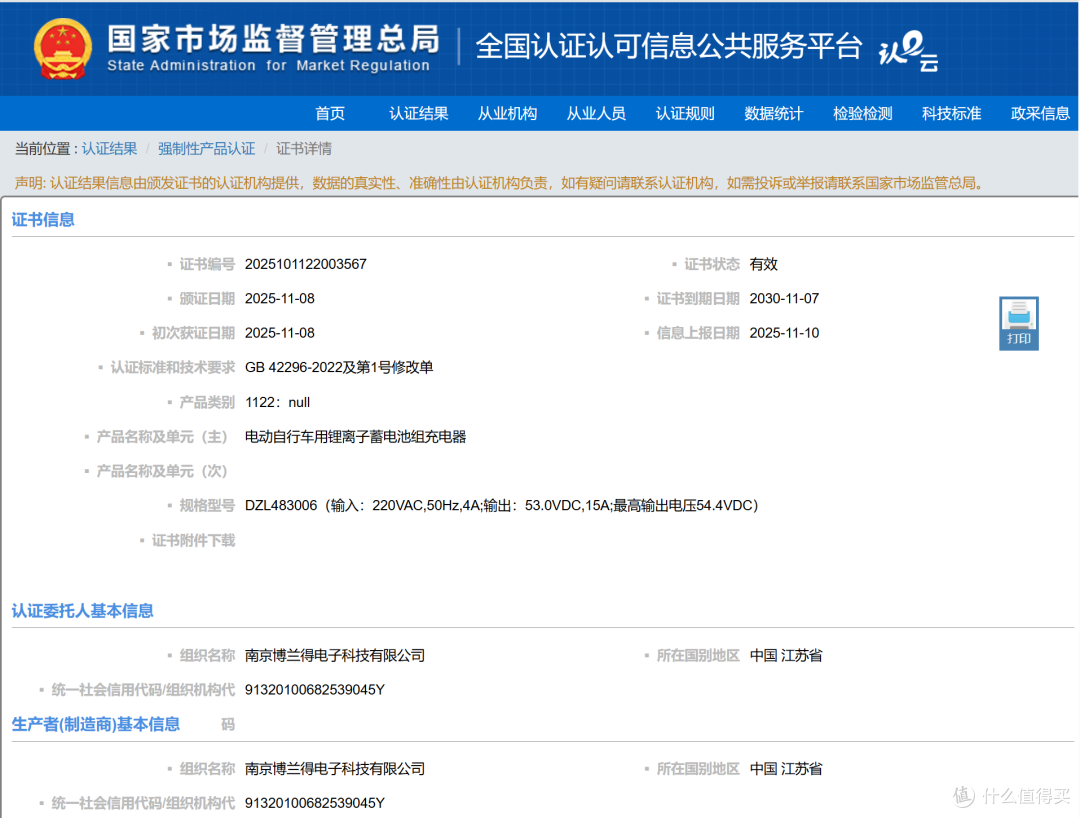The width and height of the screenshot is (1080, 818).
Task: Click the applicant's organization name 南京博兰得电子科技有限公司
Action: (335, 656)
